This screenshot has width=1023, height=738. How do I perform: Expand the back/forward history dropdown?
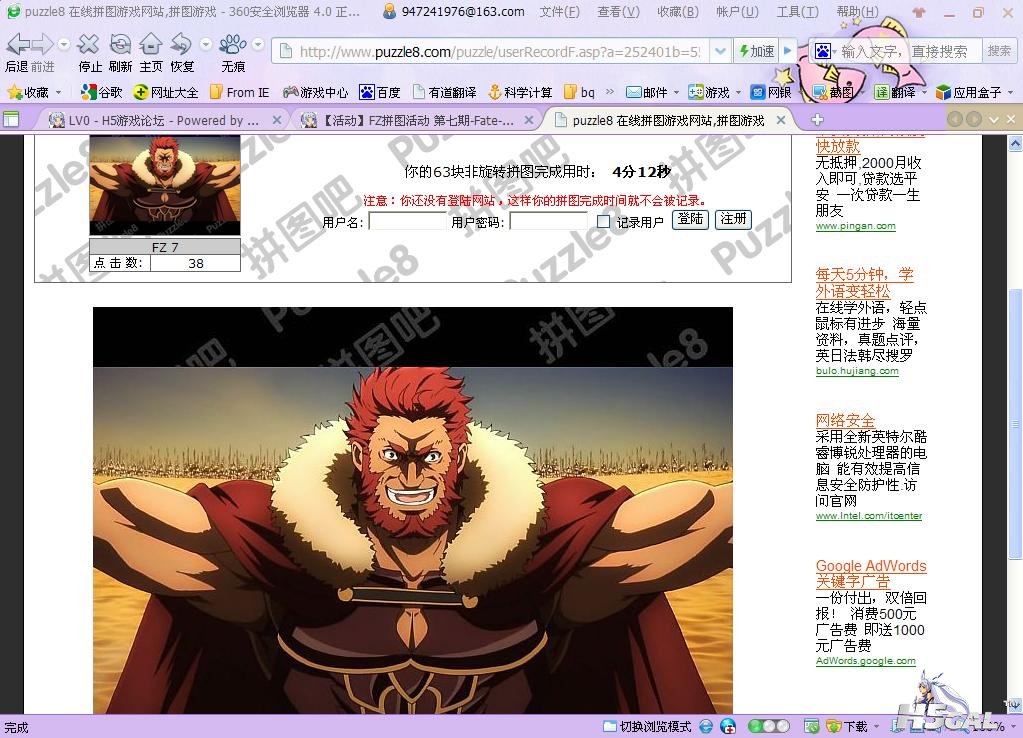[64, 44]
